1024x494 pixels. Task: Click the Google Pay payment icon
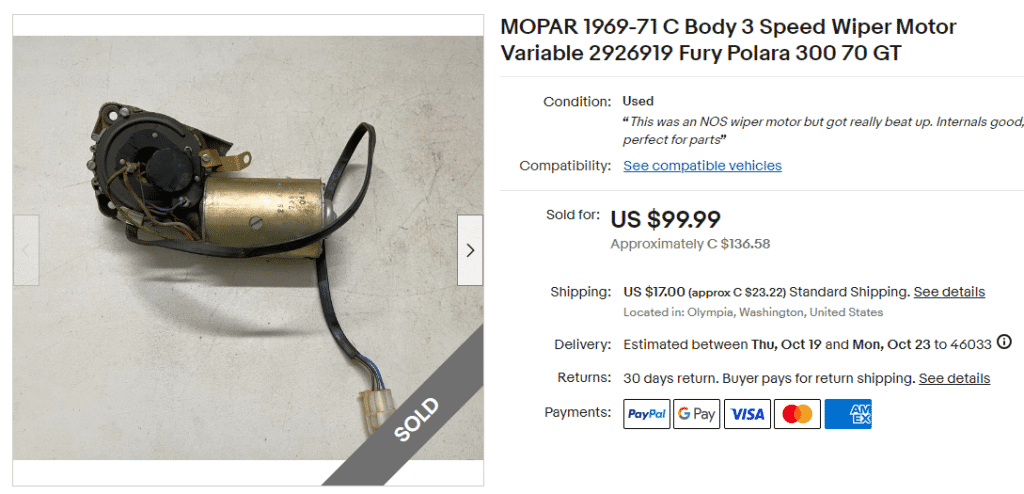point(696,414)
